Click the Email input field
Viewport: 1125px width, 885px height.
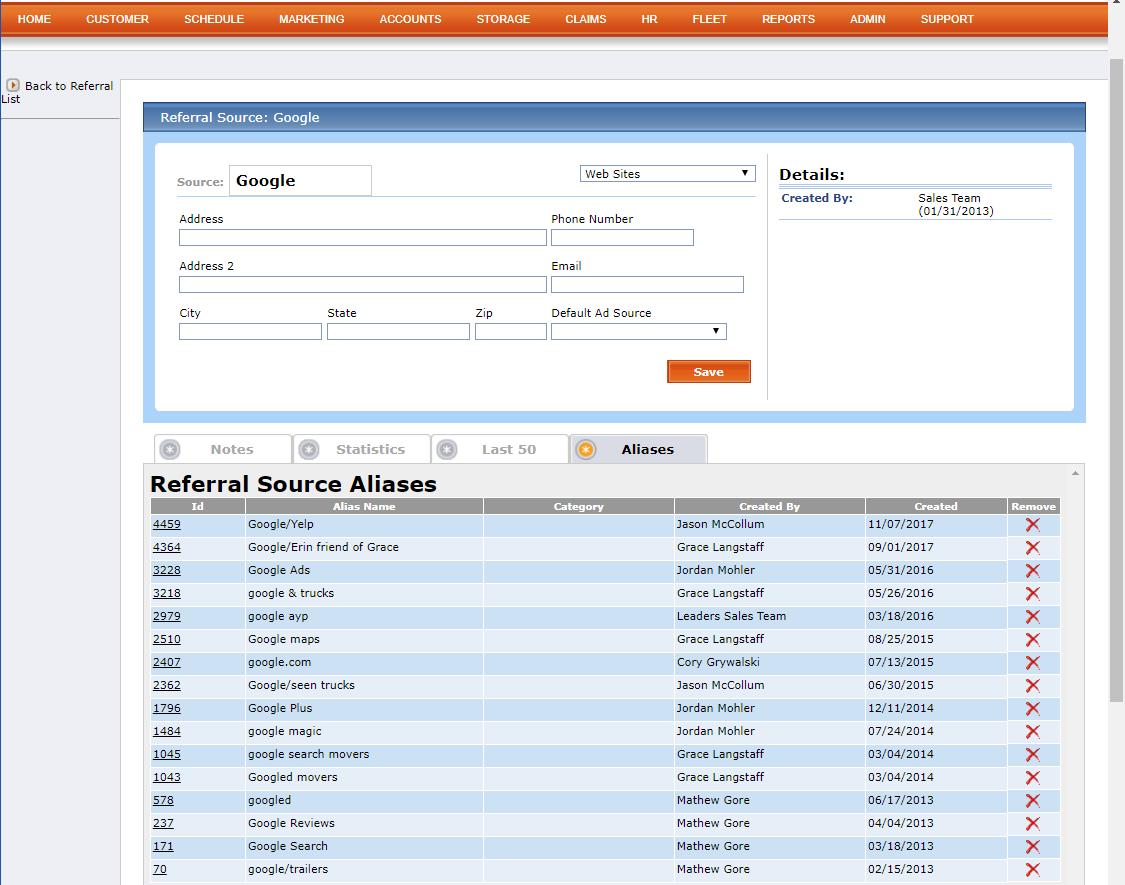647,284
